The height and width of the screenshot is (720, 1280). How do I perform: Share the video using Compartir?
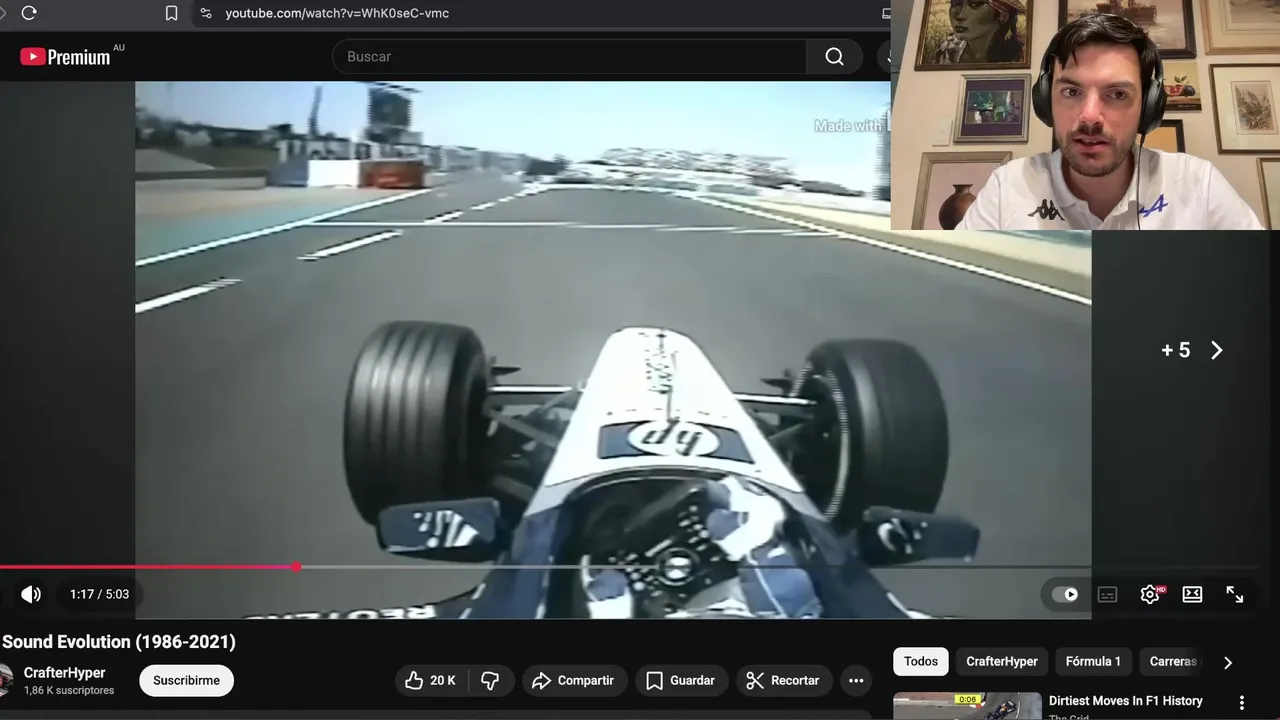coord(573,680)
